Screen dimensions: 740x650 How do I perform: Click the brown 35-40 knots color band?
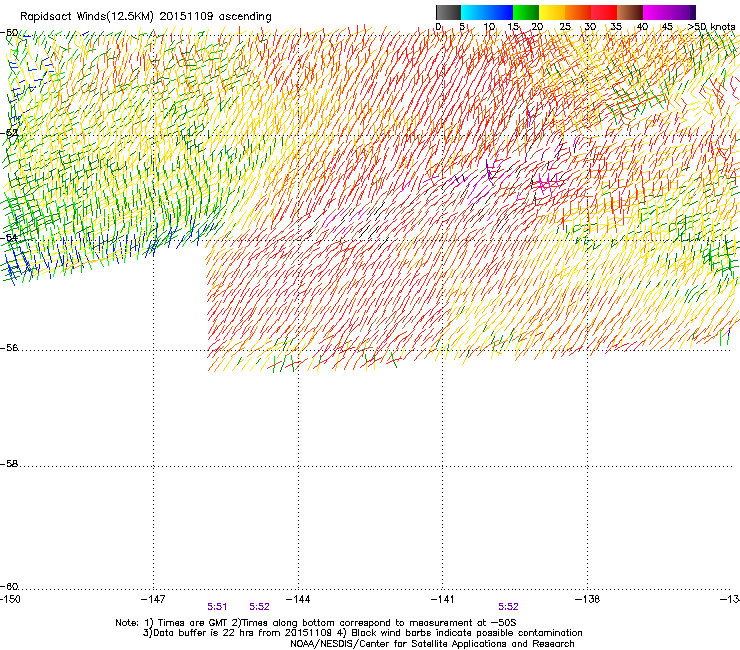coord(630,12)
